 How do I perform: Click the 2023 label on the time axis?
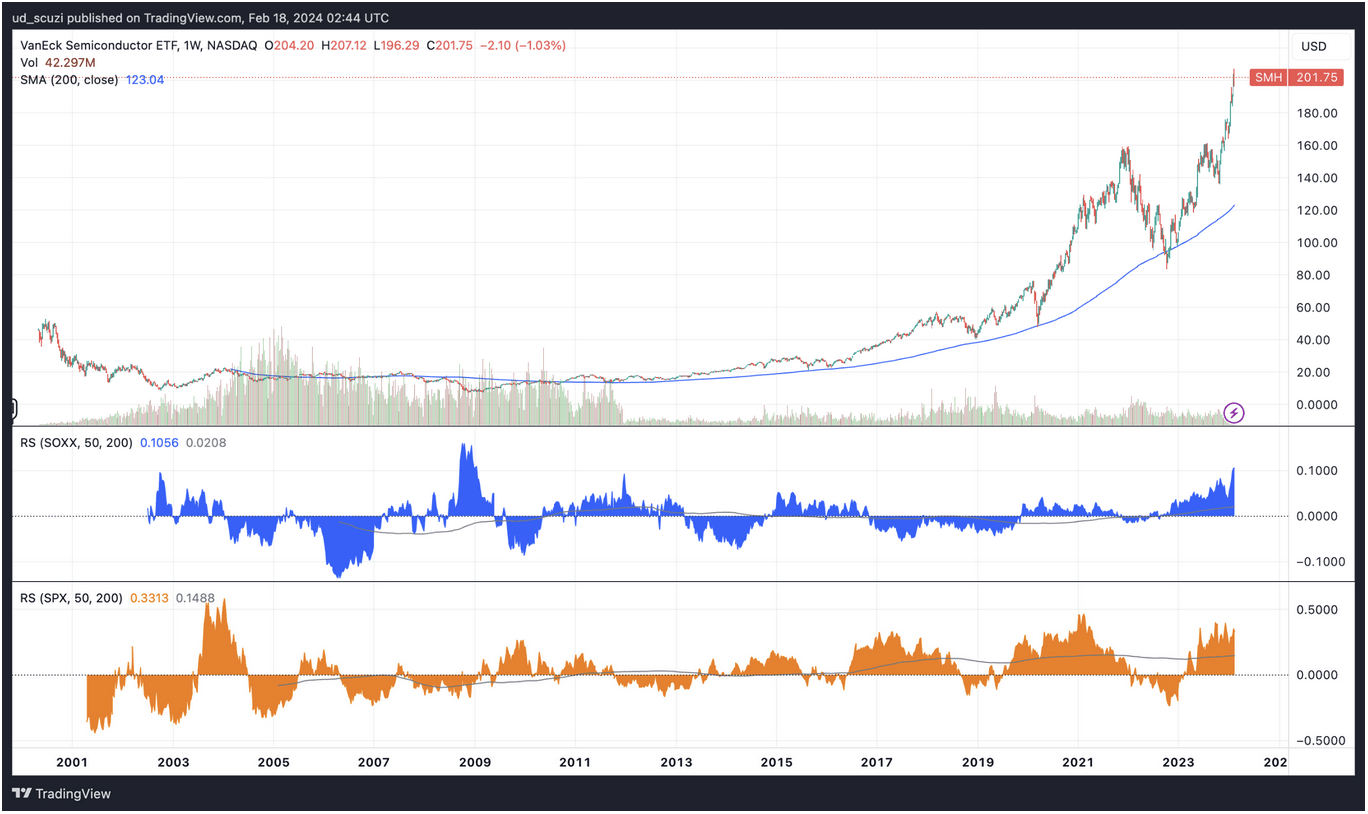pyautogui.click(x=1178, y=762)
